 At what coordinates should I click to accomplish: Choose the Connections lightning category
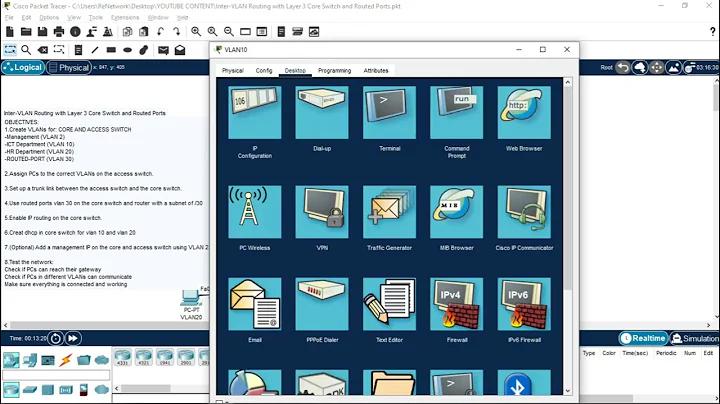(x=66, y=360)
